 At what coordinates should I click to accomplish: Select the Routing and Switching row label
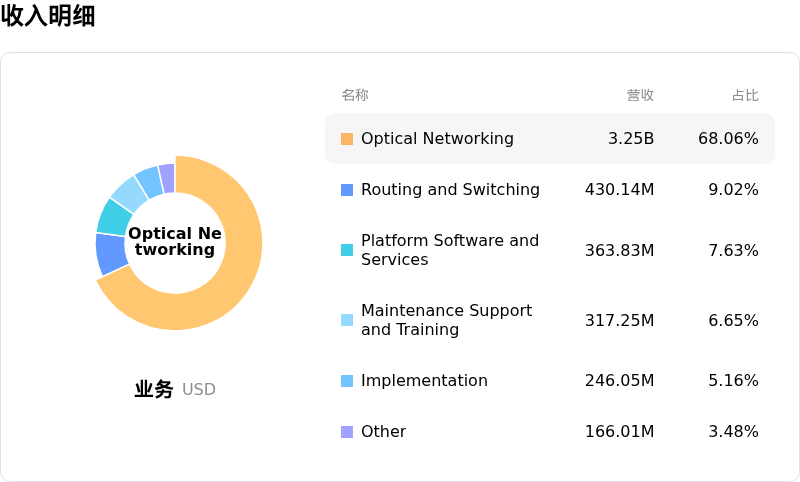point(450,190)
